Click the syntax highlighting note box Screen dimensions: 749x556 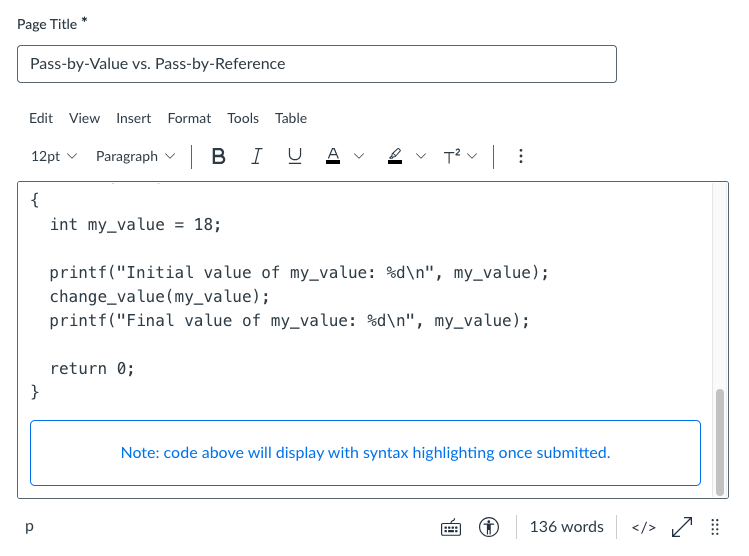click(365, 453)
